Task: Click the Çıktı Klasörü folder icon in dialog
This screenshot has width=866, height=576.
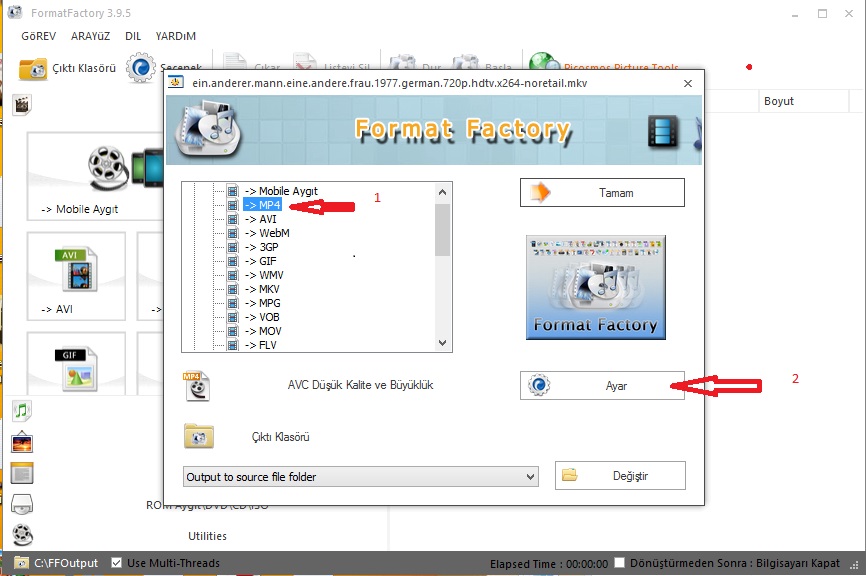Action: (199, 436)
